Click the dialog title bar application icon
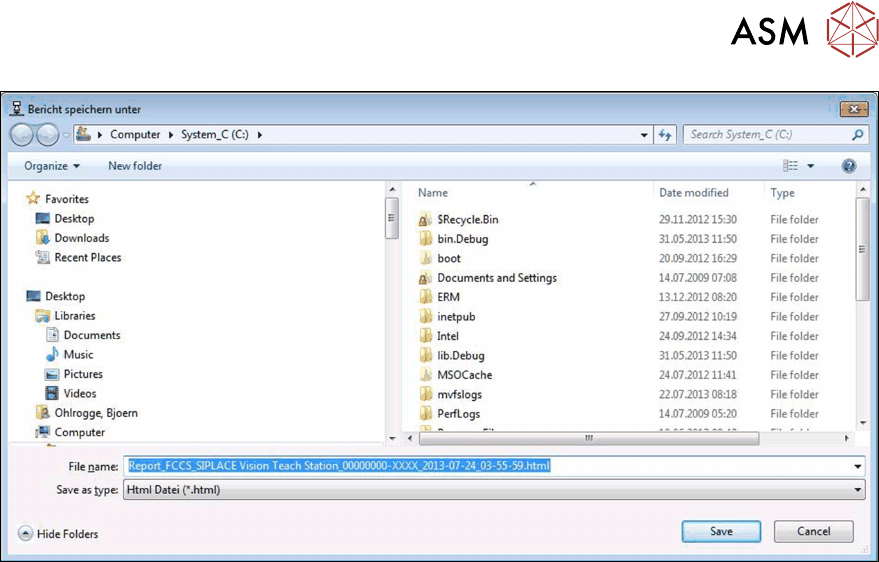The height and width of the screenshot is (562, 879). click(17, 109)
